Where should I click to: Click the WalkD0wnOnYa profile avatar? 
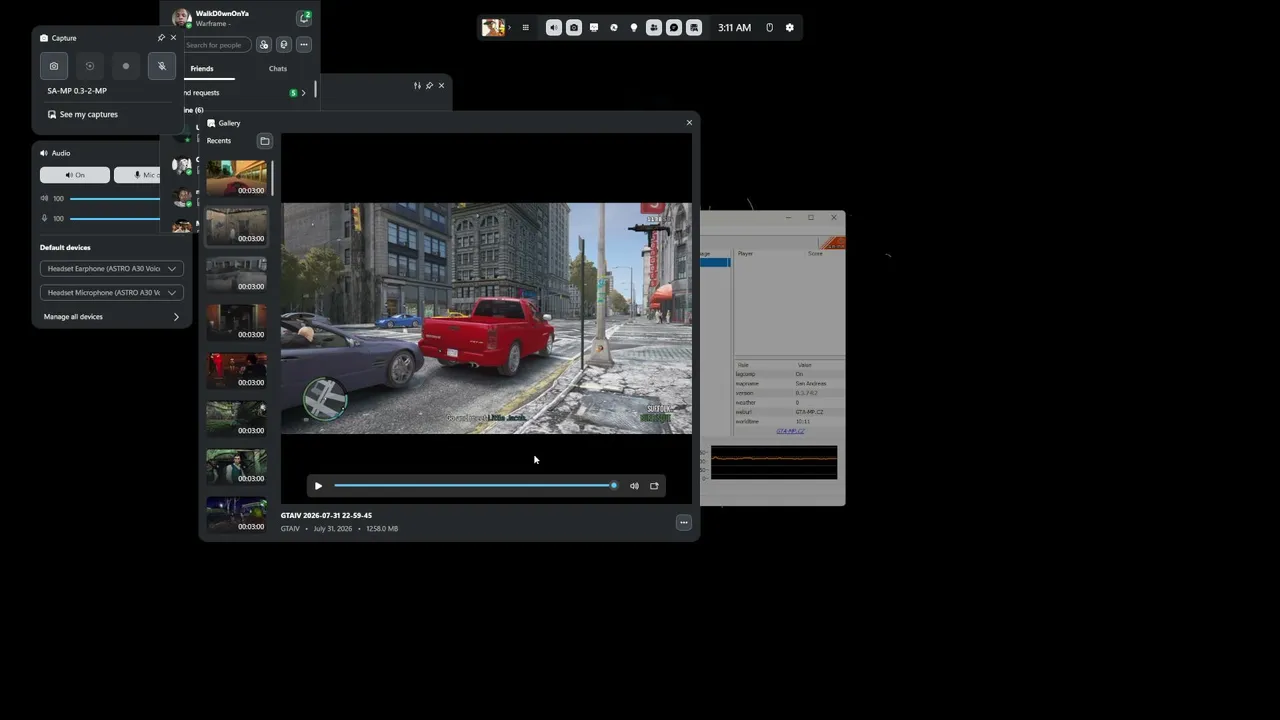coord(182,17)
